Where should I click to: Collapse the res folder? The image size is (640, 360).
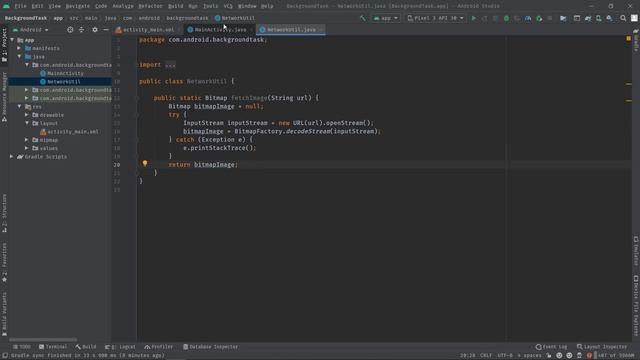tap(19, 106)
